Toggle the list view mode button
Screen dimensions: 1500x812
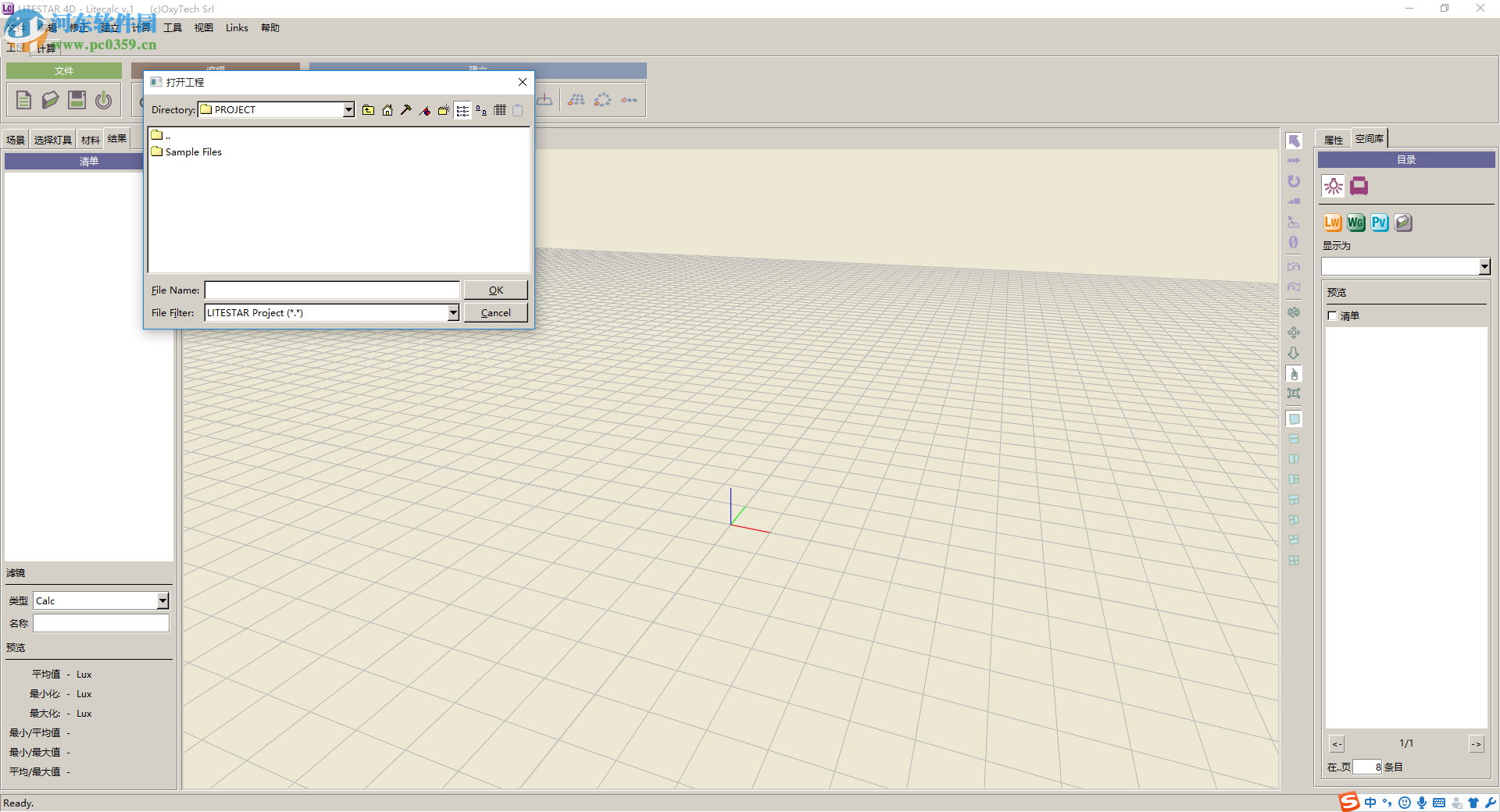[x=462, y=110]
